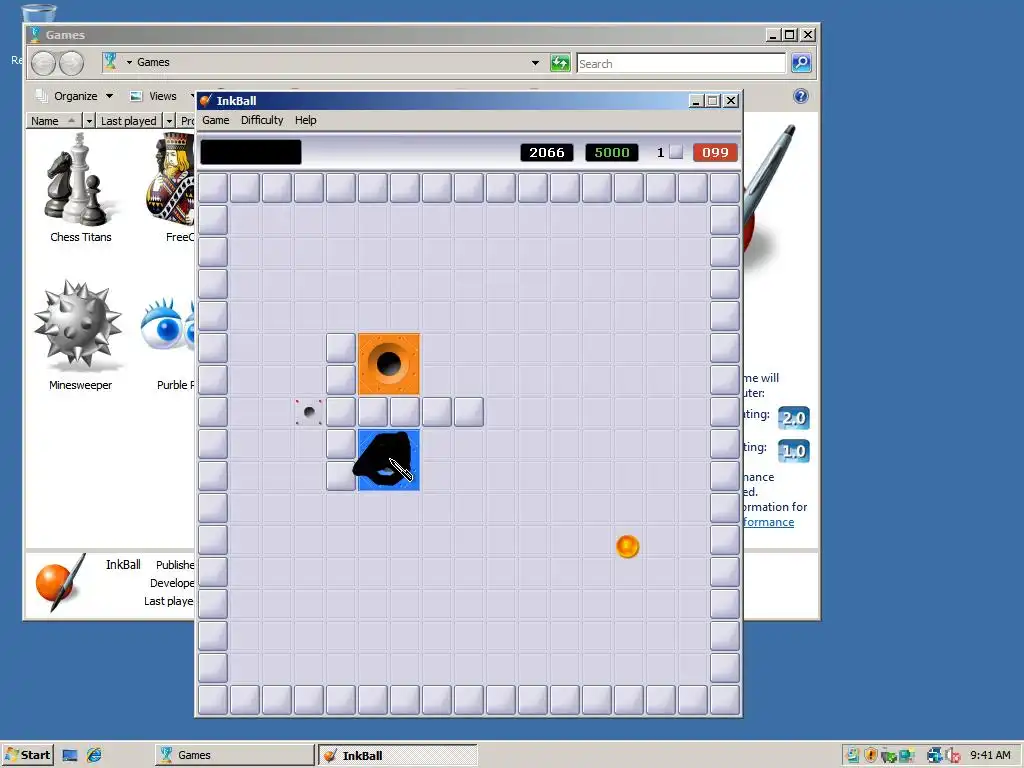Switch to Games taskbar button
Image resolution: width=1024 pixels, height=768 pixels.
(x=234, y=755)
